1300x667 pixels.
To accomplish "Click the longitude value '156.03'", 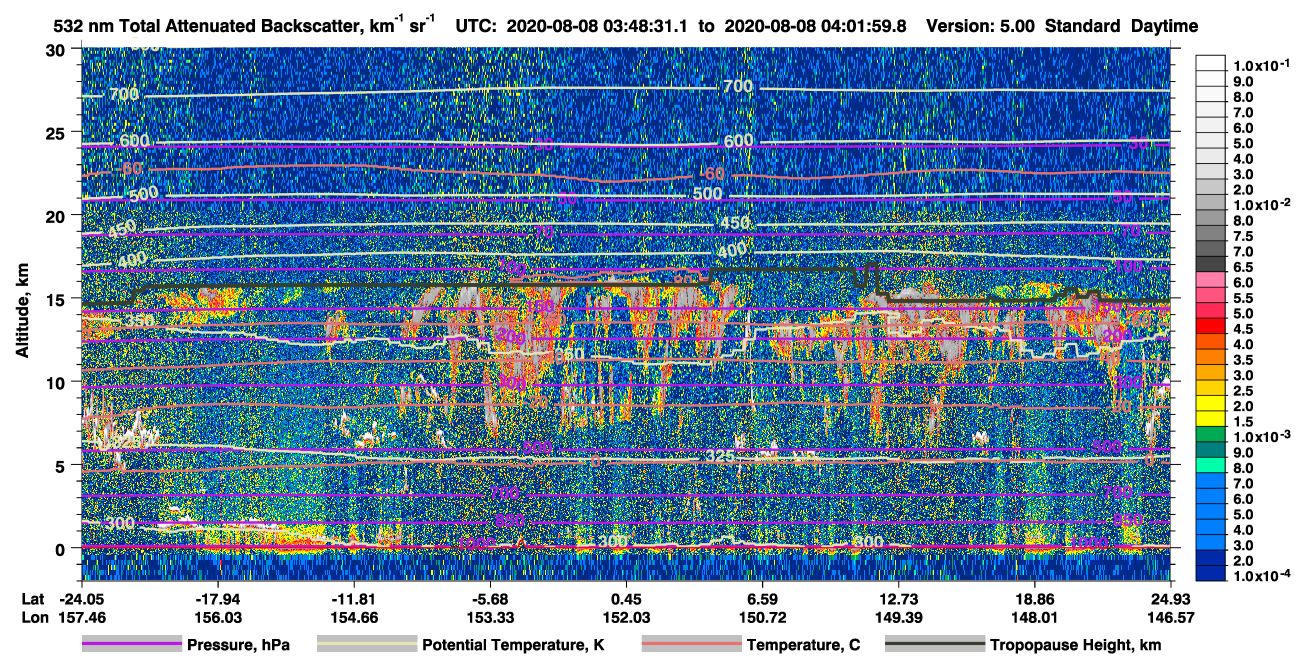I will [x=217, y=618].
